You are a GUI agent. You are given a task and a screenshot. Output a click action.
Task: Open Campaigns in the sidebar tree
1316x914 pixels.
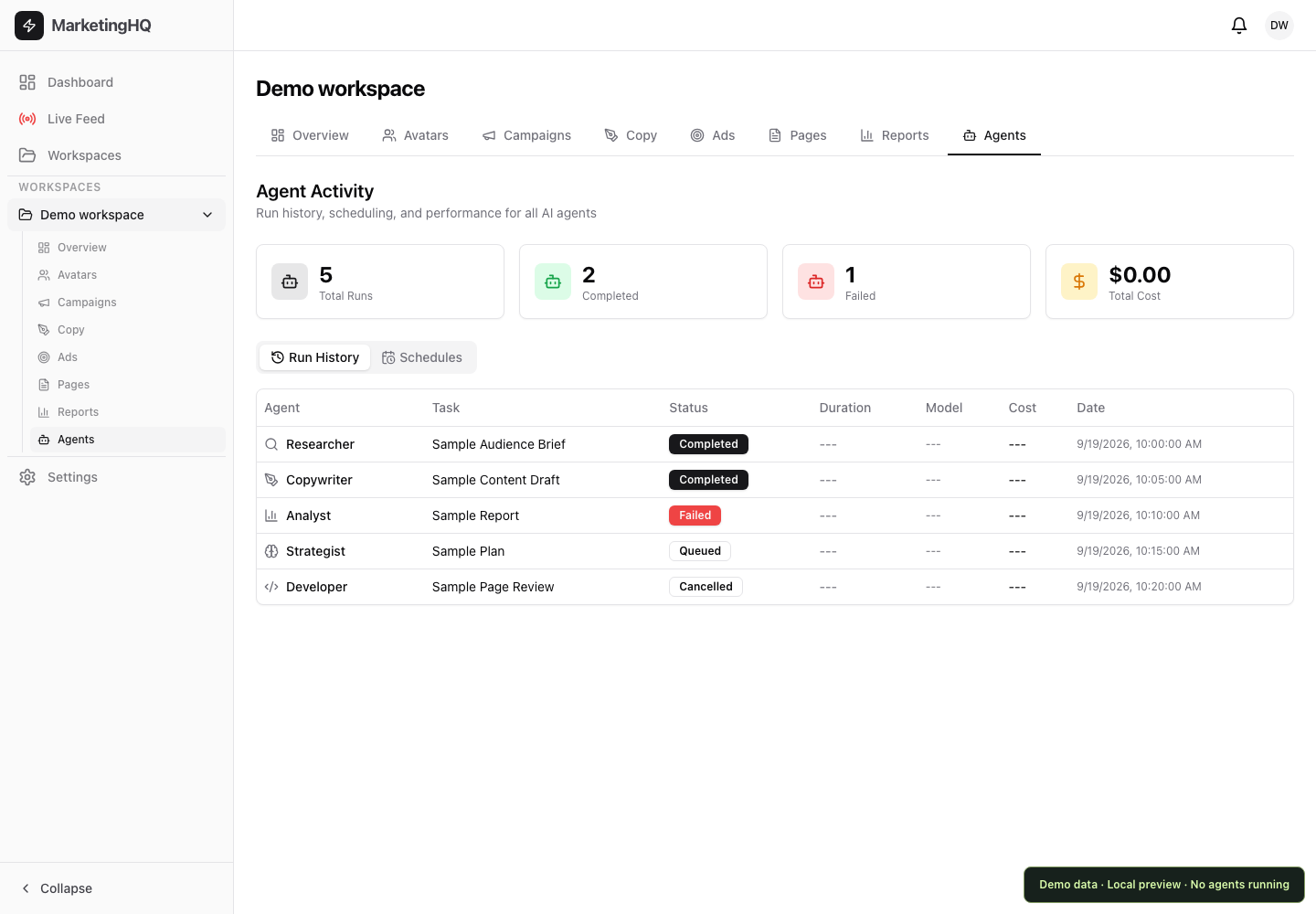tap(128, 303)
